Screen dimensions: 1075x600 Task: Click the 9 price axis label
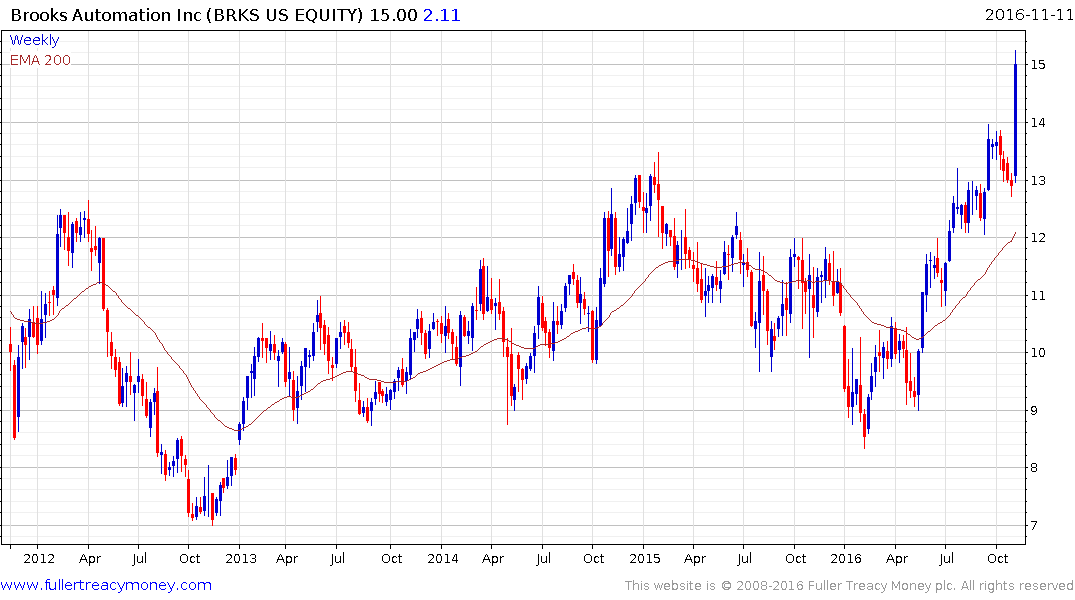[x=1034, y=411]
